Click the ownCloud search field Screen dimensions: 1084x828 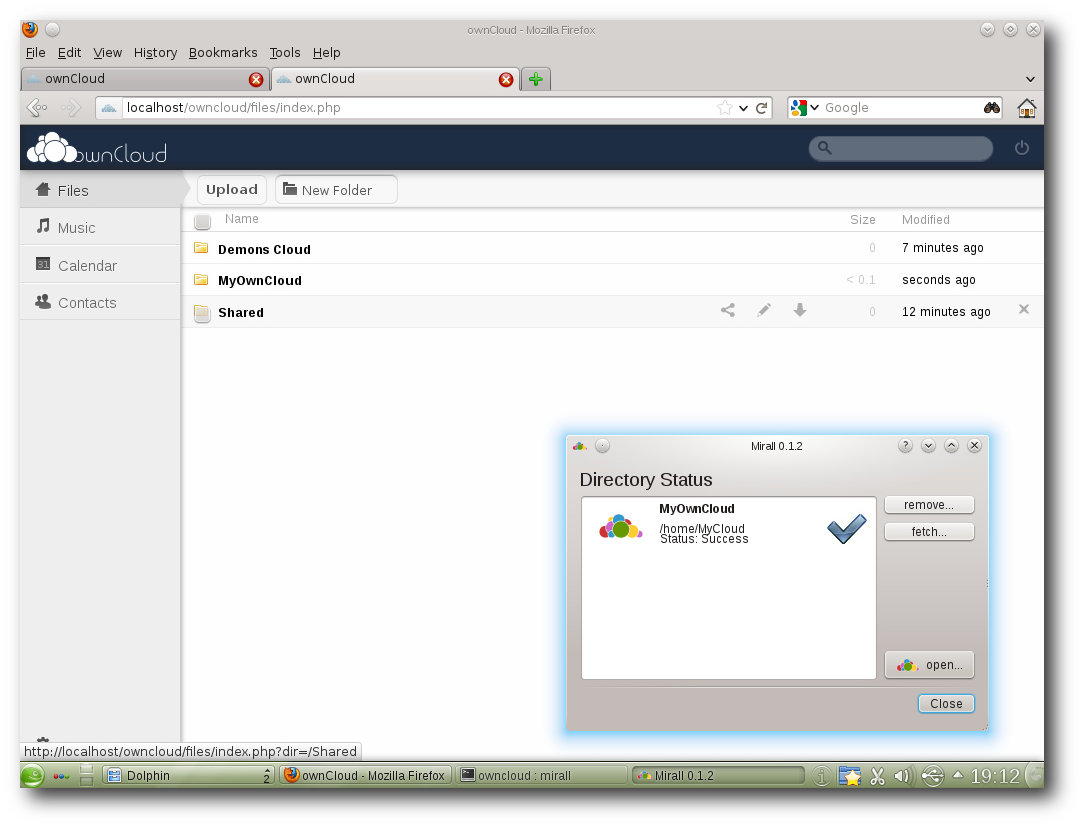[x=901, y=148]
